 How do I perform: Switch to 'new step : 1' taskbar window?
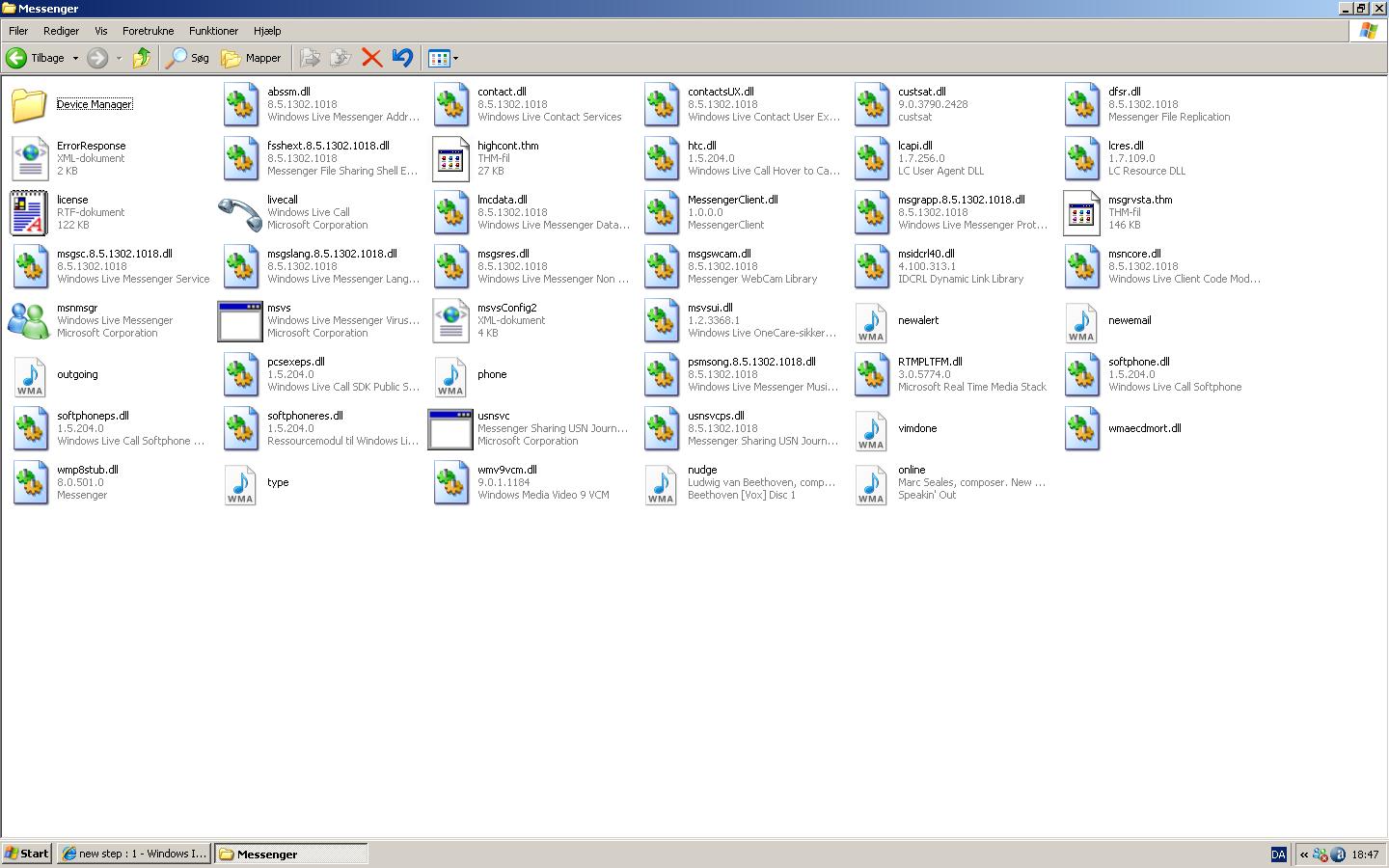[x=133, y=854]
